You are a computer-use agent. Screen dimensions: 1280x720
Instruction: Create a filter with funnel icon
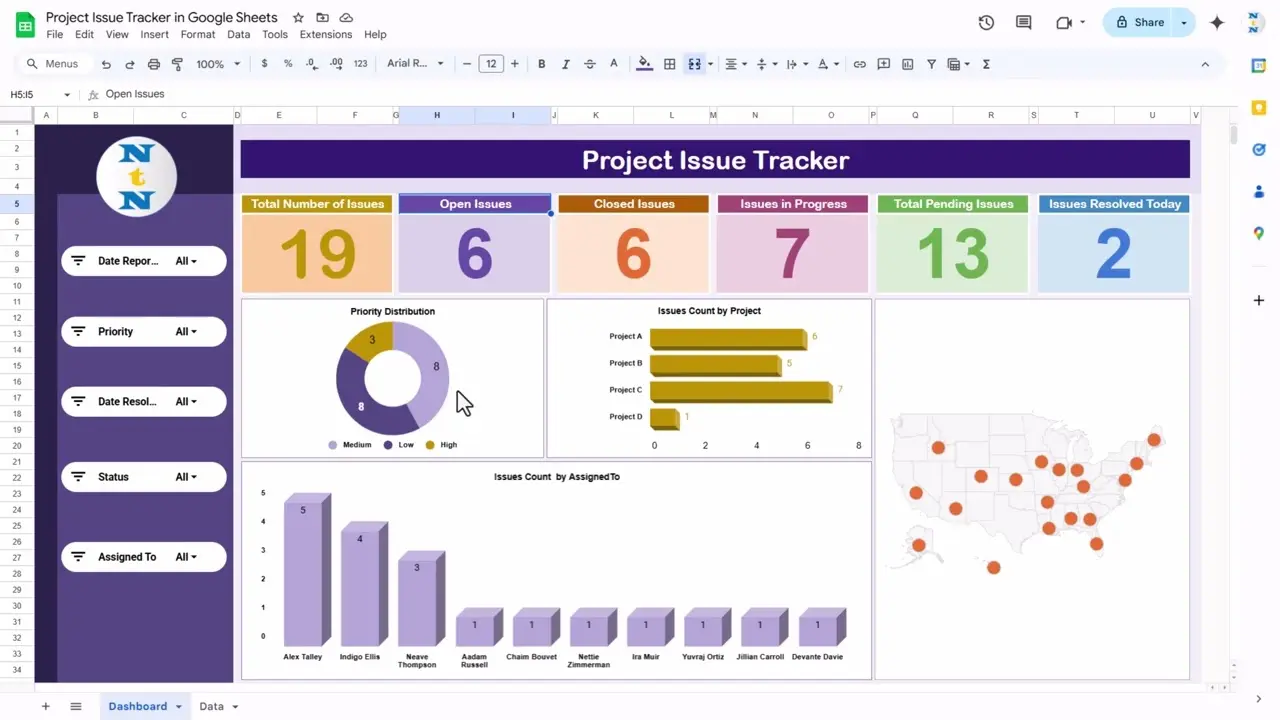[x=932, y=64]
